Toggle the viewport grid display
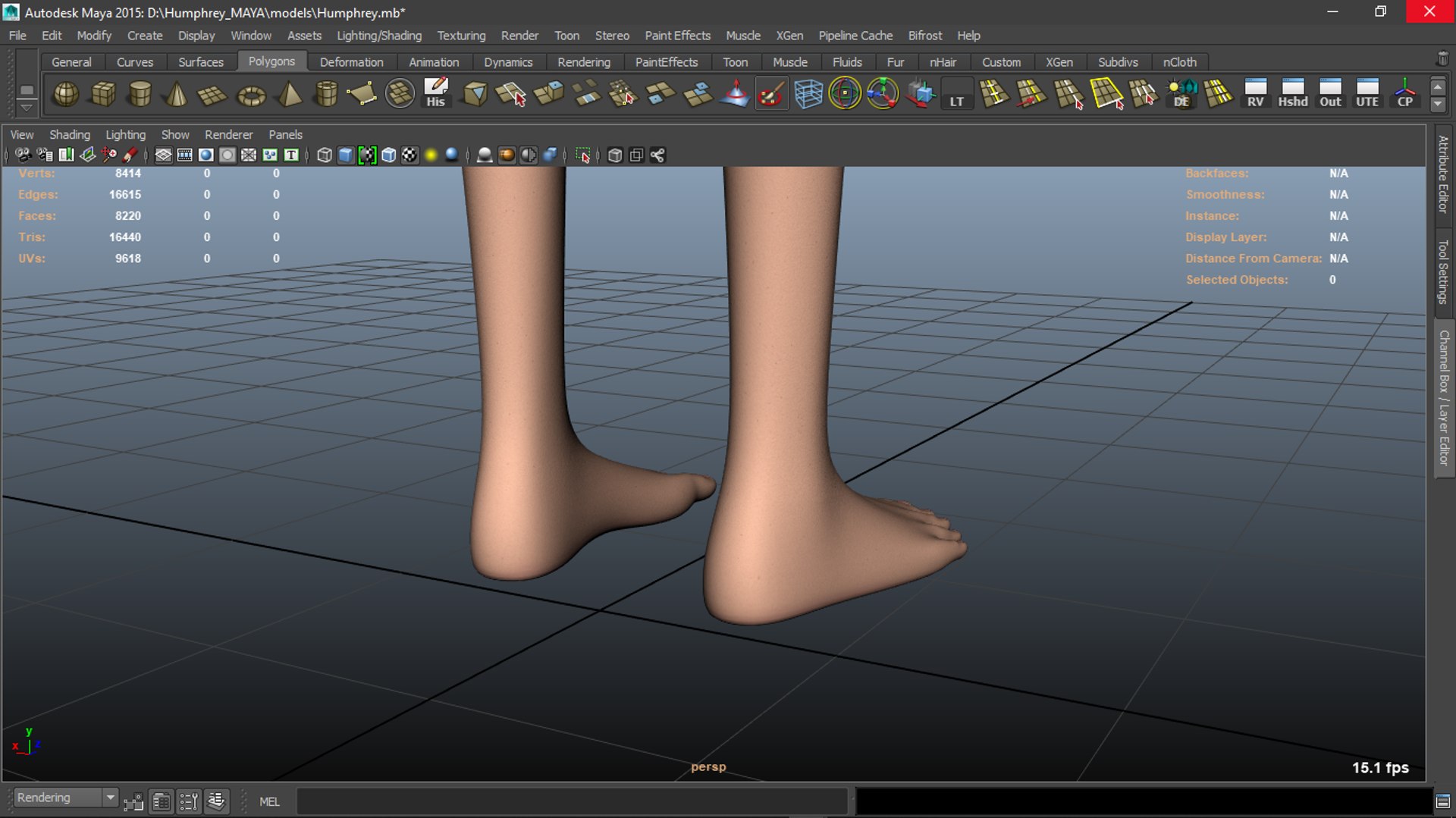 coord(163,155)
